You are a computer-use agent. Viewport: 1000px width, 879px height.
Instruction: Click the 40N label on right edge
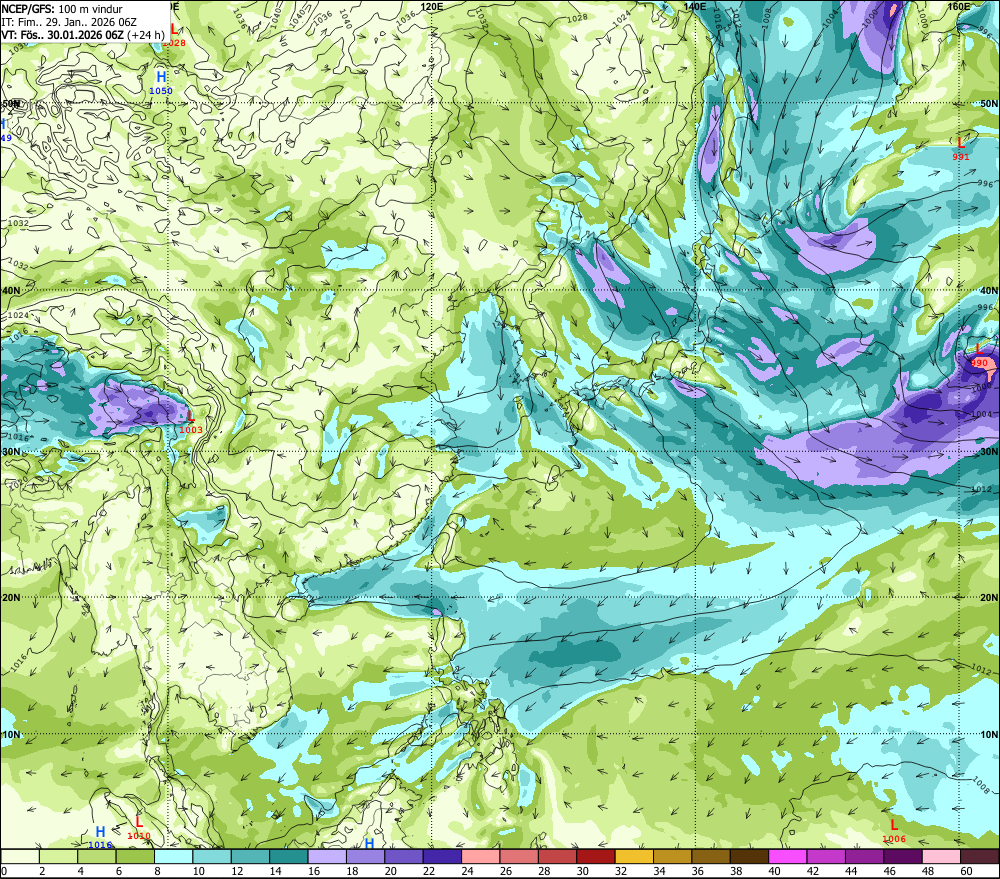[x=989, y=291]
